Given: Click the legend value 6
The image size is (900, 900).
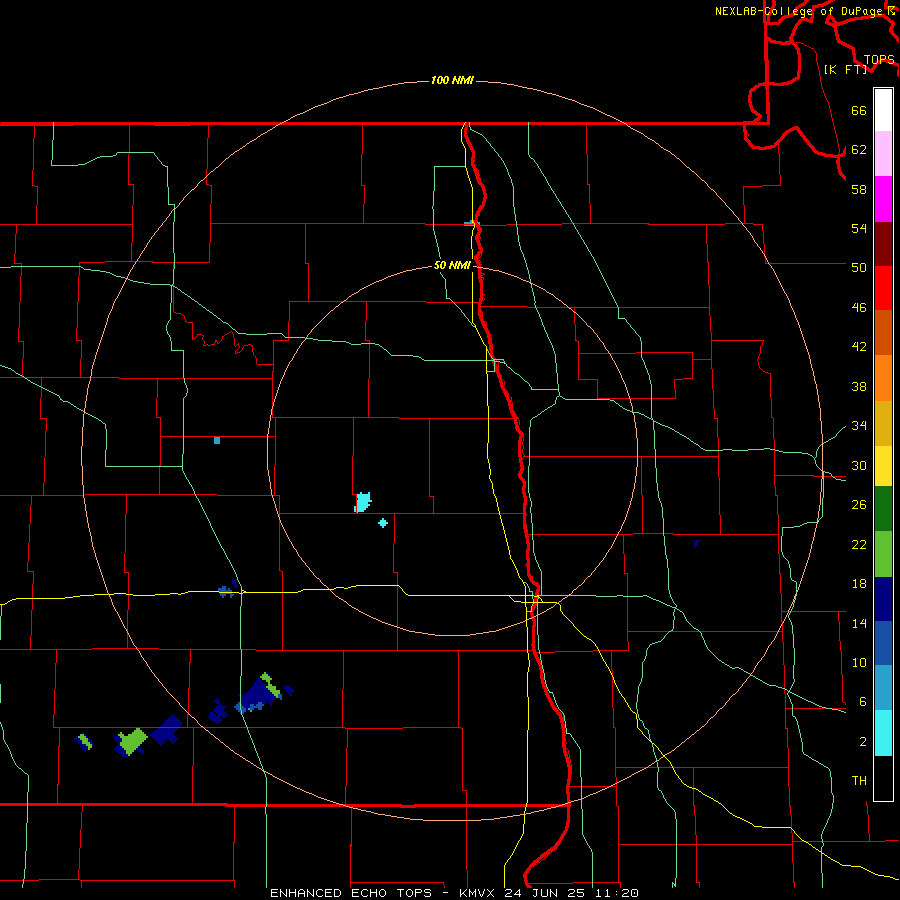Looking at the screenshot, I should pos(862,702).
